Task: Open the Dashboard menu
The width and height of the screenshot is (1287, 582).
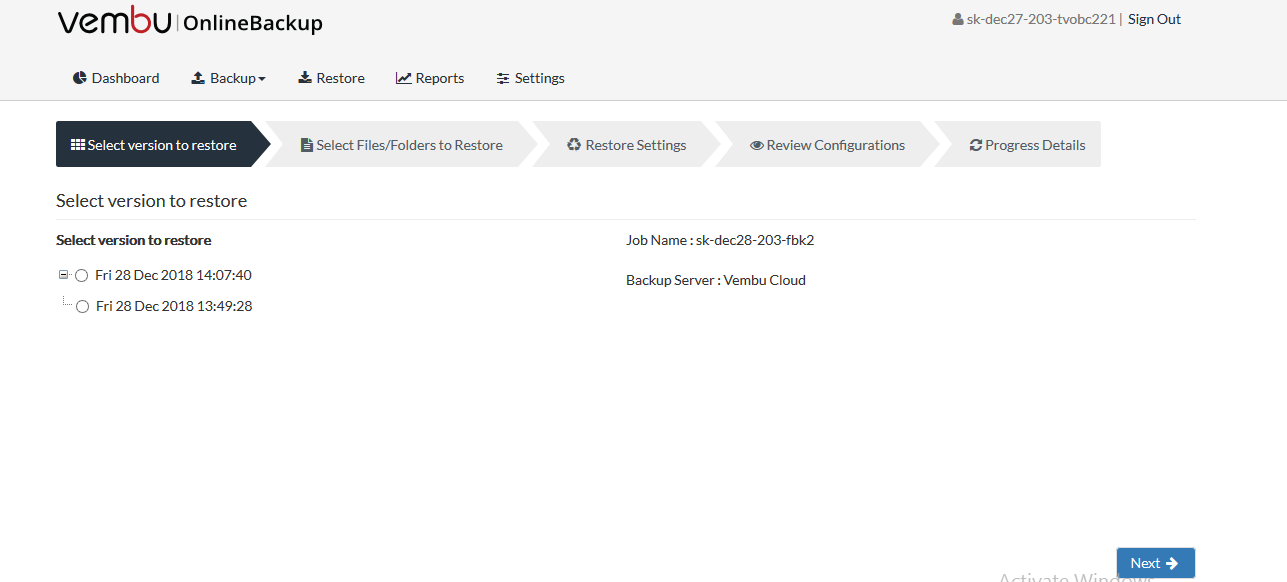Action: 116,78
